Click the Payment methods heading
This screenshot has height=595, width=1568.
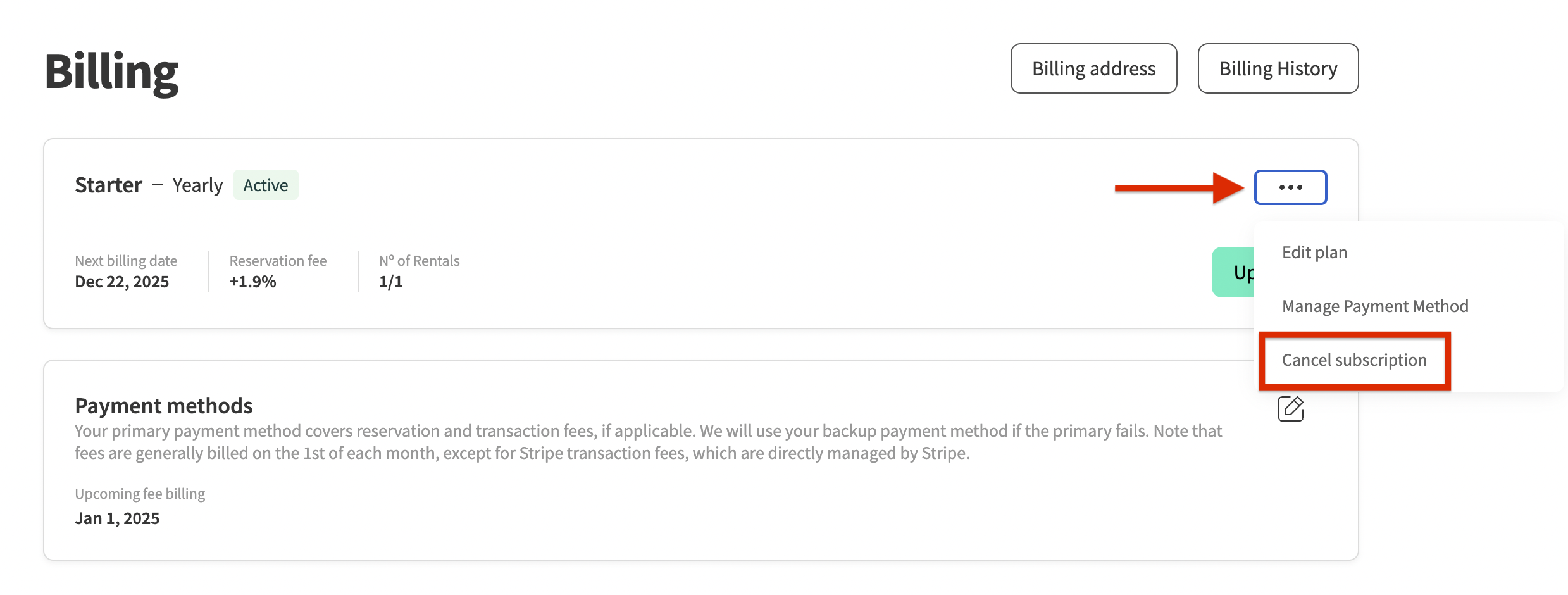164,406
